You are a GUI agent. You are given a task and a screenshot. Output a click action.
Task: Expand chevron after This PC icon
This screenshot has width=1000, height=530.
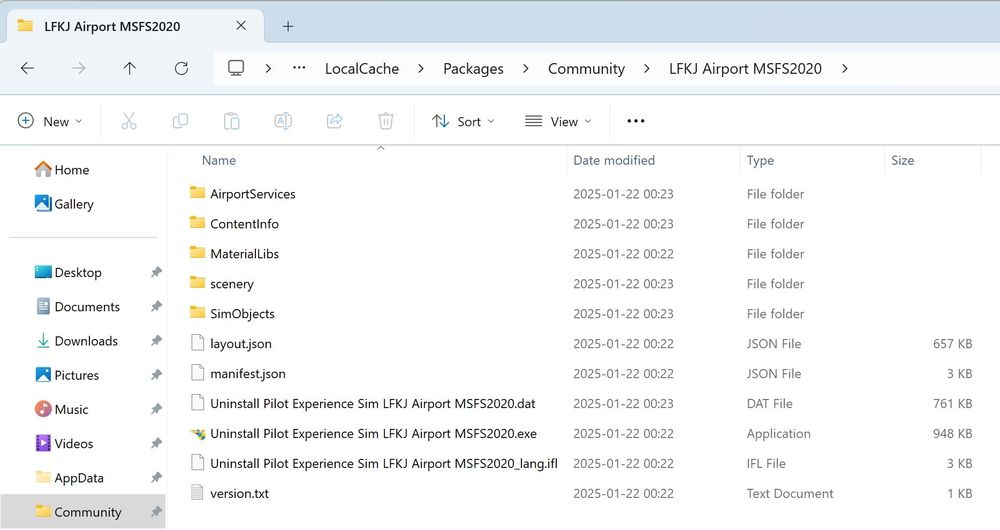(268, 68)
